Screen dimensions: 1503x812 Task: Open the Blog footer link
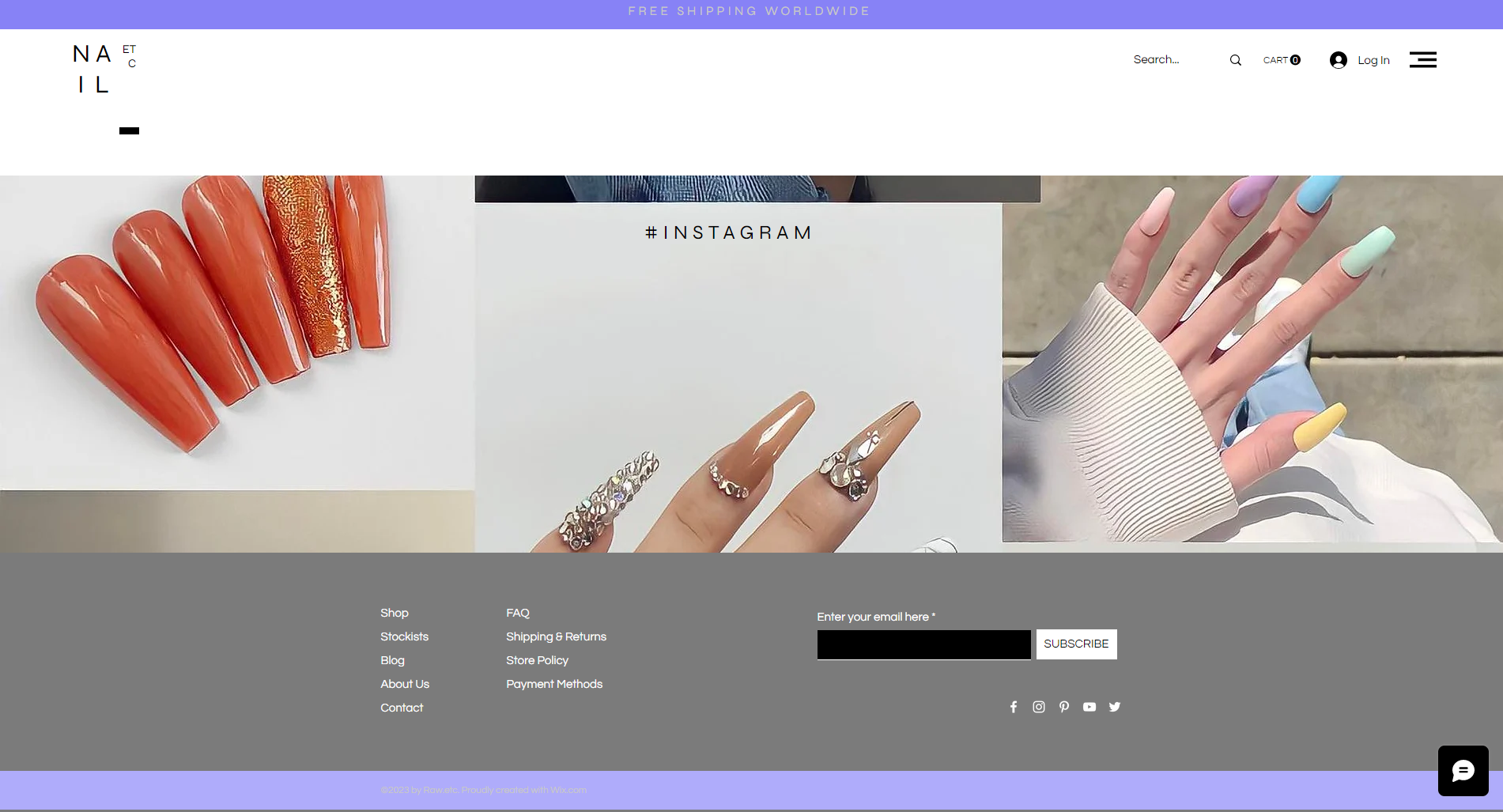392,660
